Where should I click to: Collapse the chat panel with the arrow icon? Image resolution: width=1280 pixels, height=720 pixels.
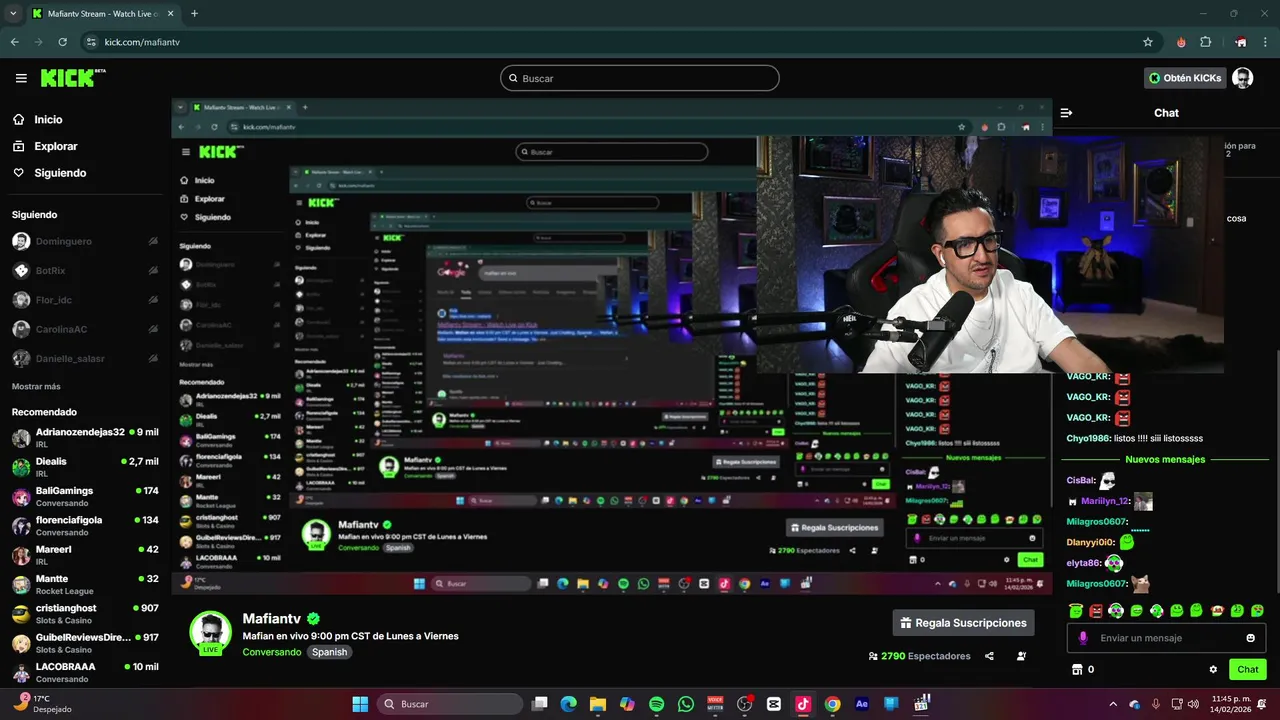(1066, 113)
